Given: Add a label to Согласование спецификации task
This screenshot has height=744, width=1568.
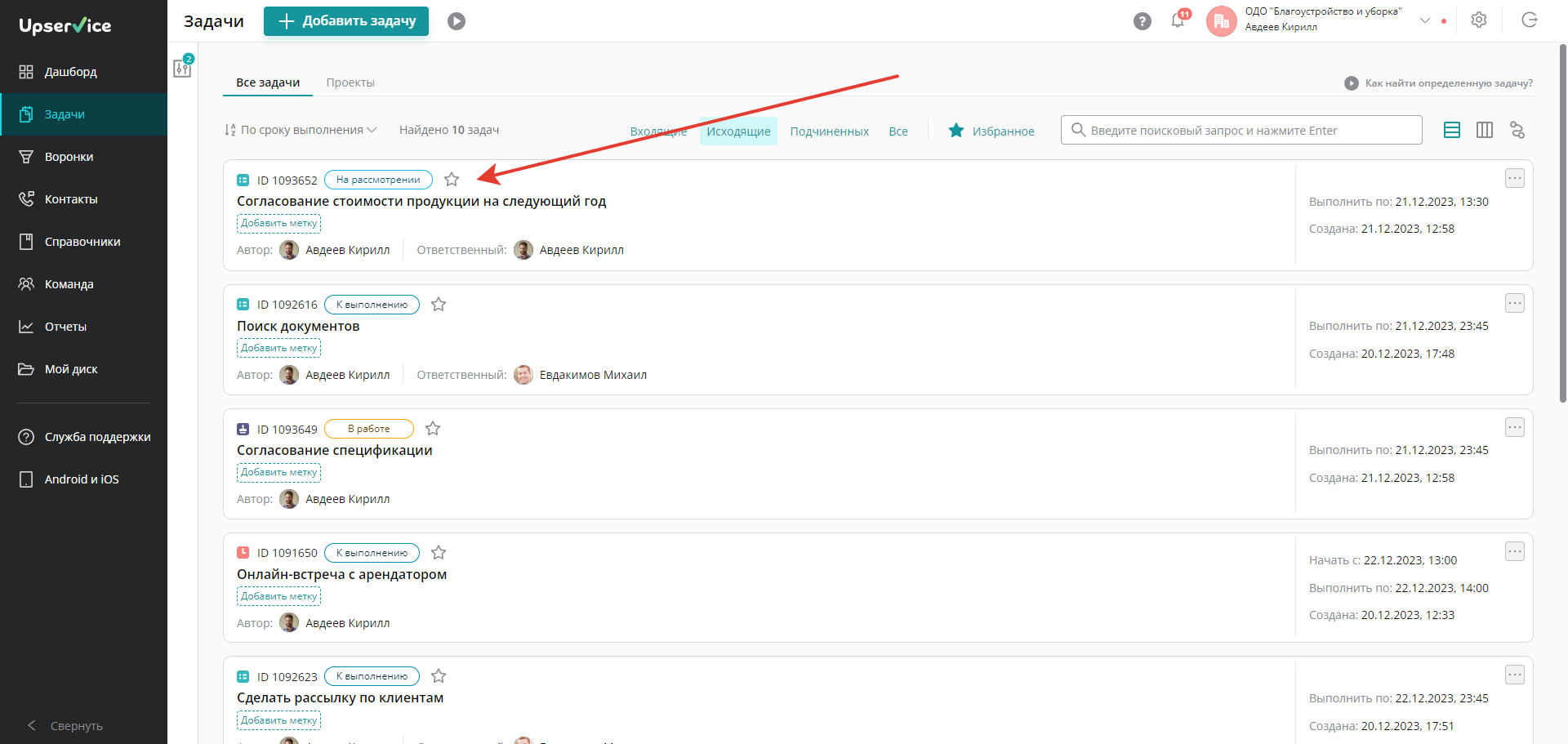Looking at the screenshot, I should coord(278,472).
